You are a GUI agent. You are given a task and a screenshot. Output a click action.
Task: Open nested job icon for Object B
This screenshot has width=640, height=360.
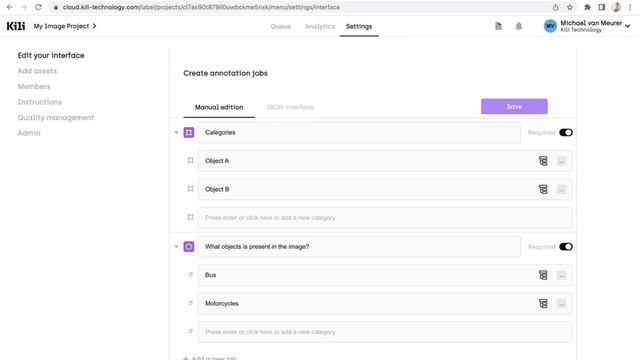[x=543, y=189]
